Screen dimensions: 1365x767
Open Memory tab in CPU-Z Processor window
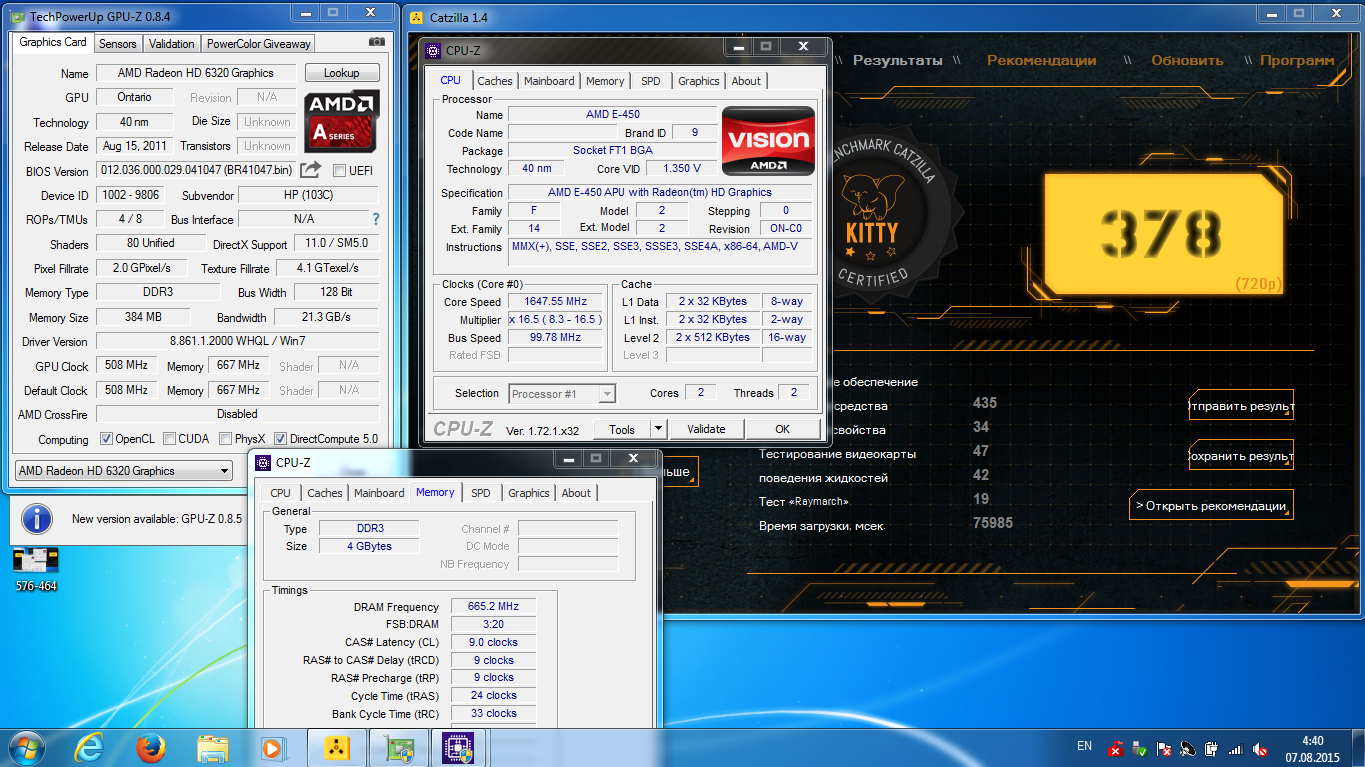pyautogui.click(x=605, y=81)
